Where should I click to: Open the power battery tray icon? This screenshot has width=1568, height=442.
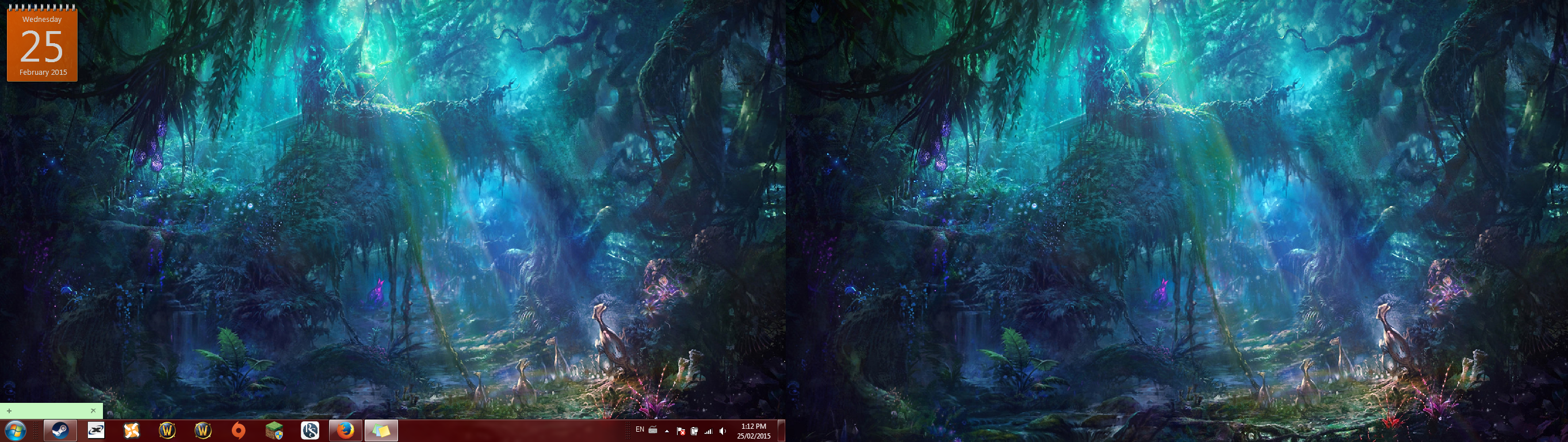694,431
